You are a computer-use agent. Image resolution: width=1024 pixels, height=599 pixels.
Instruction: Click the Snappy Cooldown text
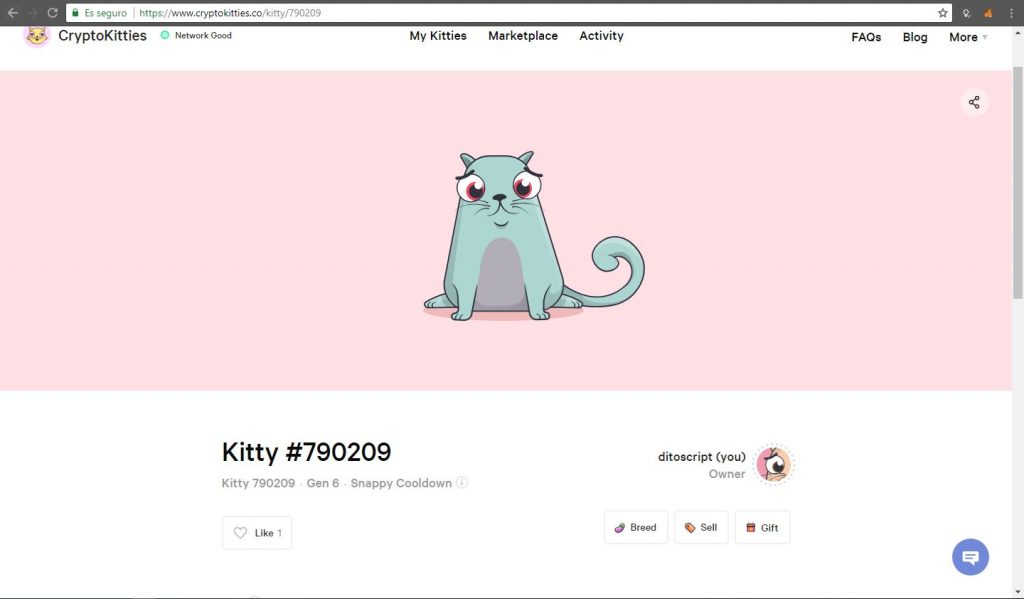coord(401,483)
